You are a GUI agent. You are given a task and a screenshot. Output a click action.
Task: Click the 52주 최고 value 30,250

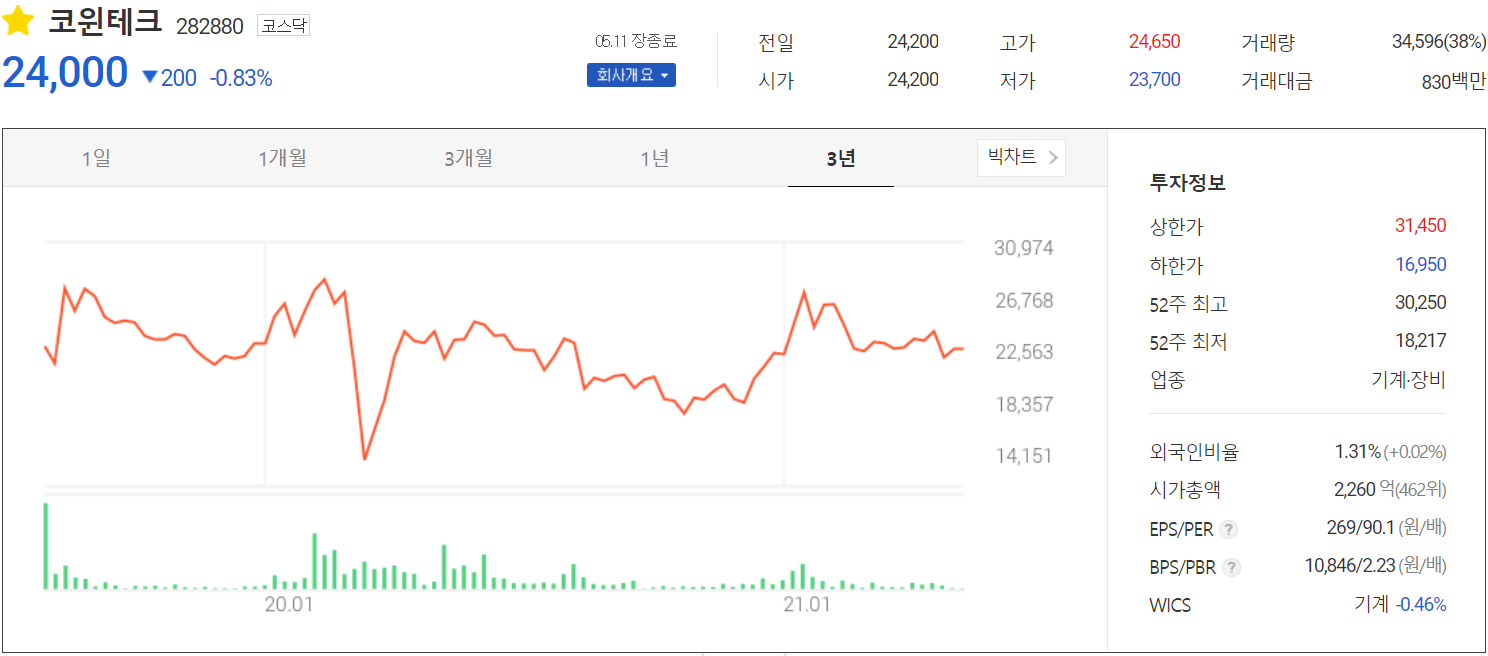pos(1420,302)
